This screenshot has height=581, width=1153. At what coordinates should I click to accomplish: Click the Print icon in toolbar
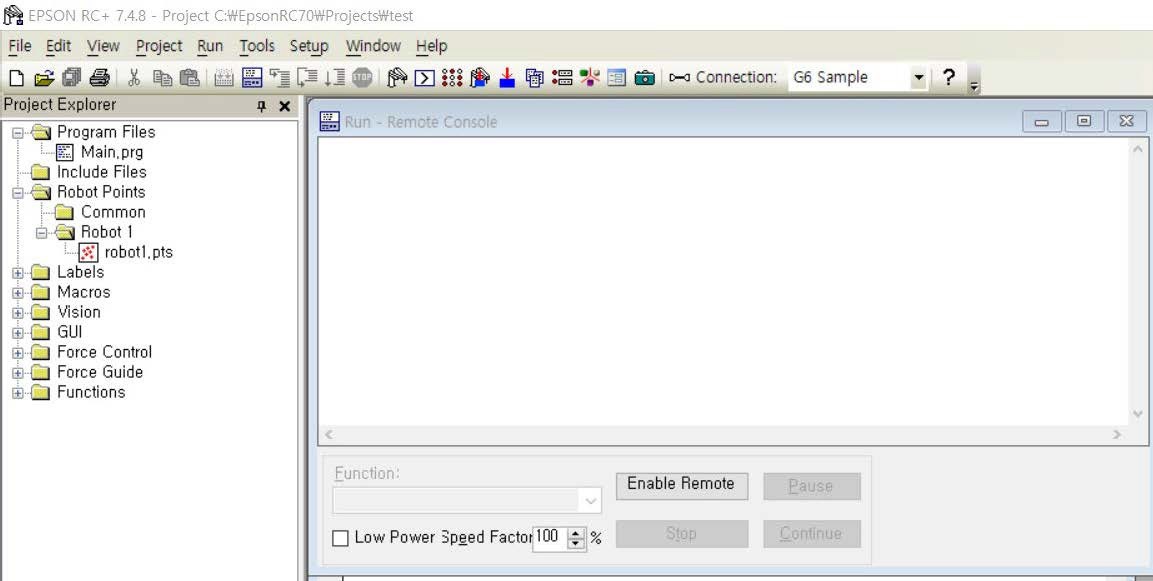(99, 77)
